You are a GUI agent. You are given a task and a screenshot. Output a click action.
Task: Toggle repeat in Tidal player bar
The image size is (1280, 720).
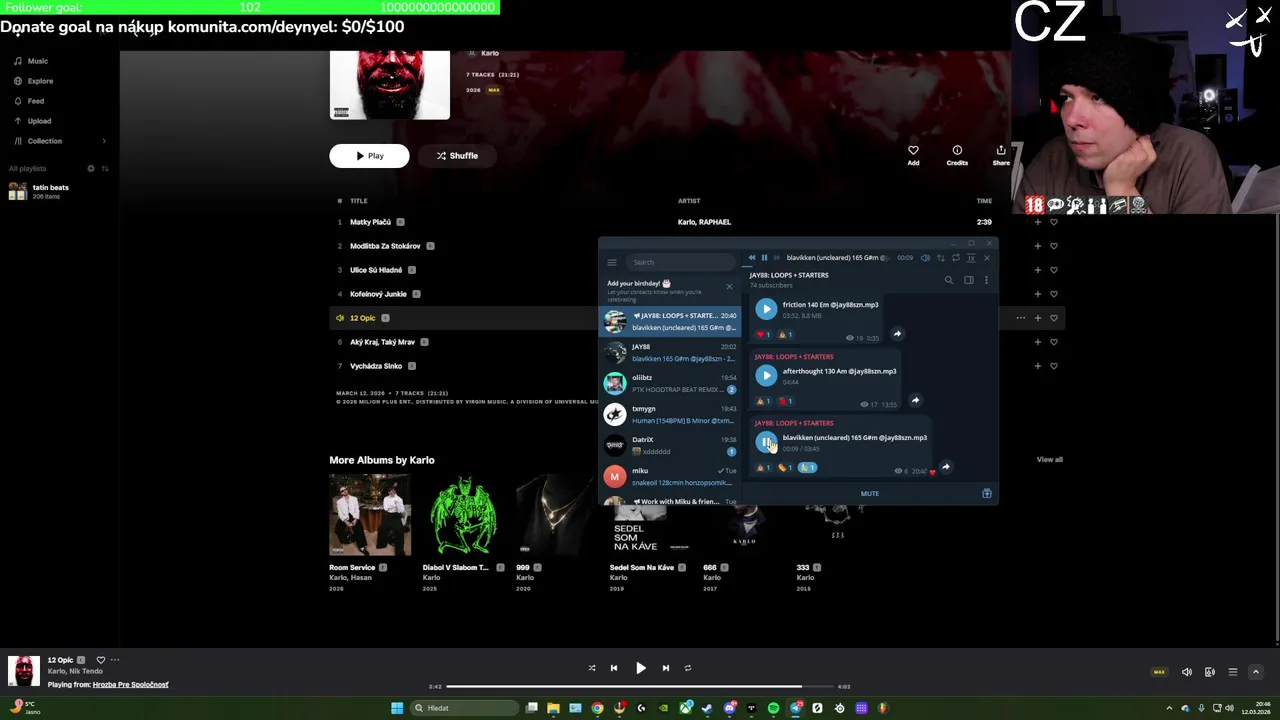(x=688, y=668)
